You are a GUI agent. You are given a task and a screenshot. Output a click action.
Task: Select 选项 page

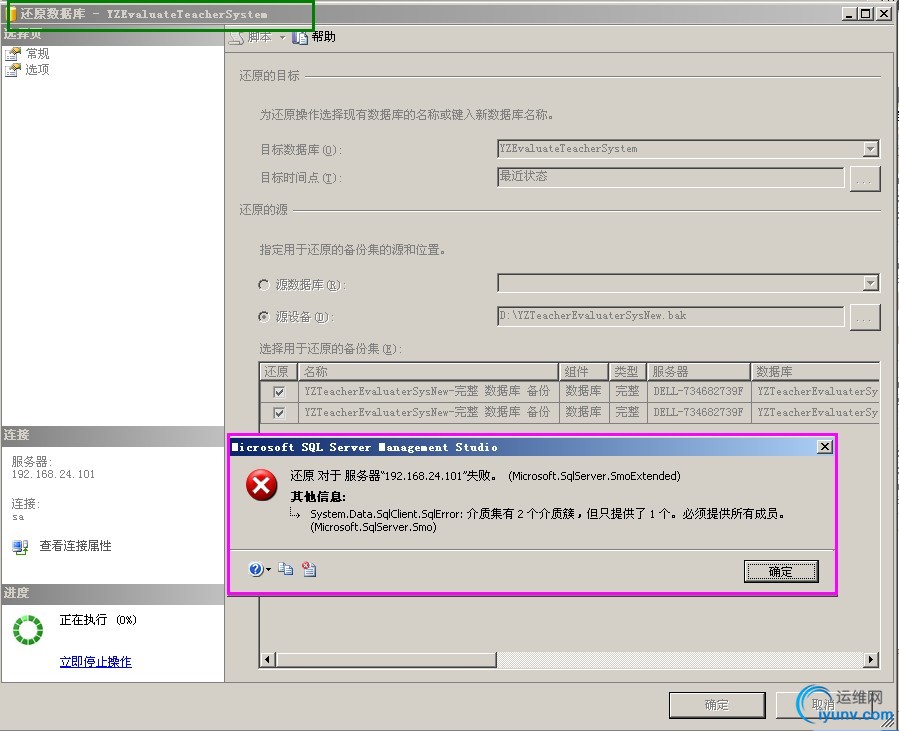[37, 70]
